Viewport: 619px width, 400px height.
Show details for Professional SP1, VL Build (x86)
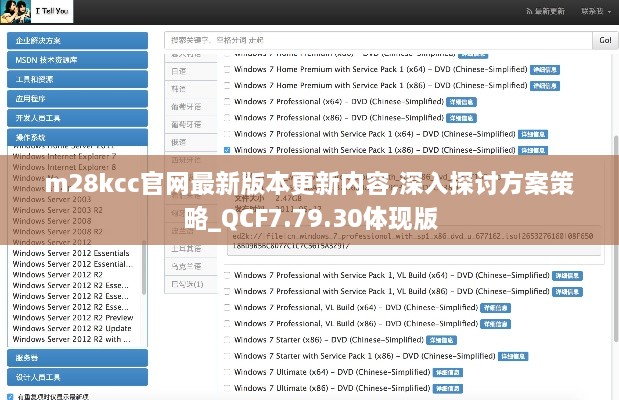click(567, 292)
